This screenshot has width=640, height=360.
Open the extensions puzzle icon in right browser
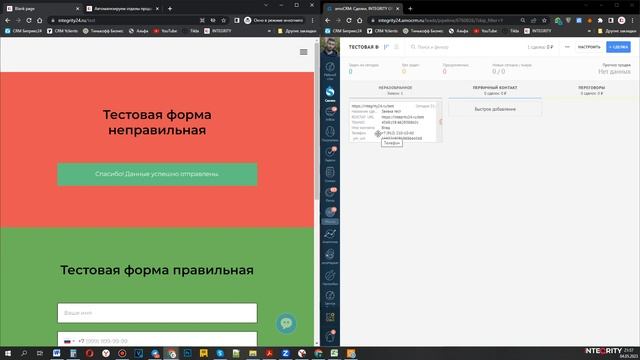600,20
